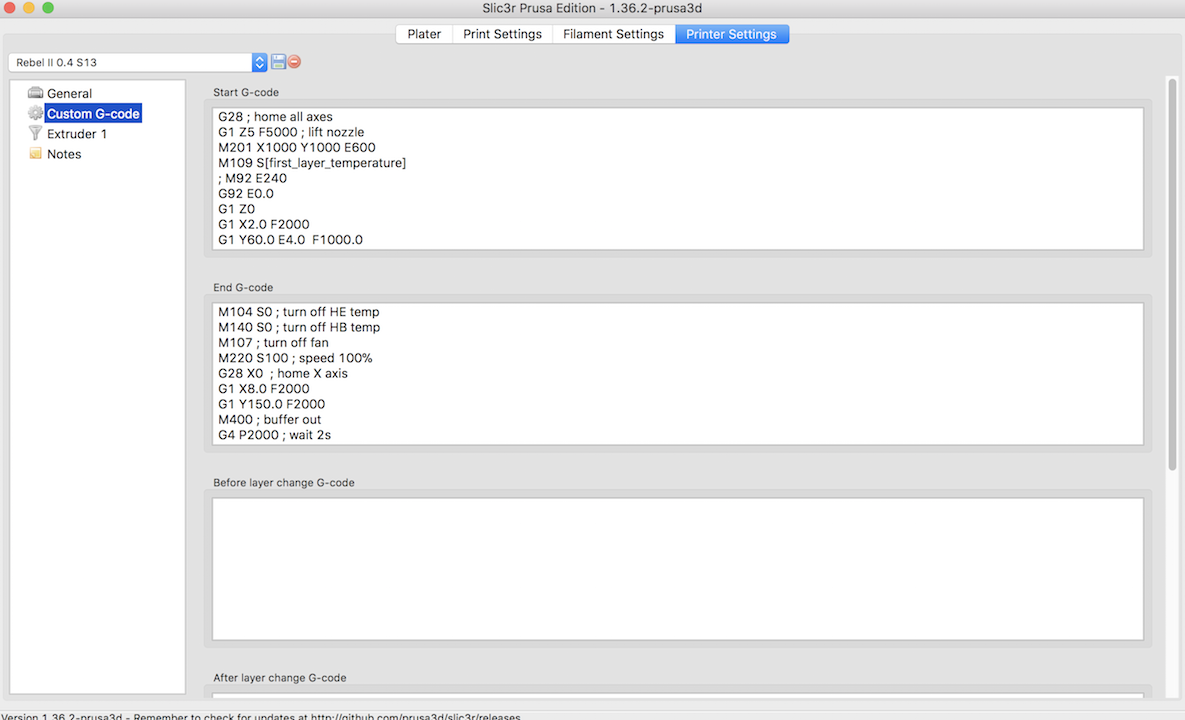The width and height of the screenshot is (1185, 720).
Task: Click the vertical scrollbar on the right
Action: tap(1172, 270)
